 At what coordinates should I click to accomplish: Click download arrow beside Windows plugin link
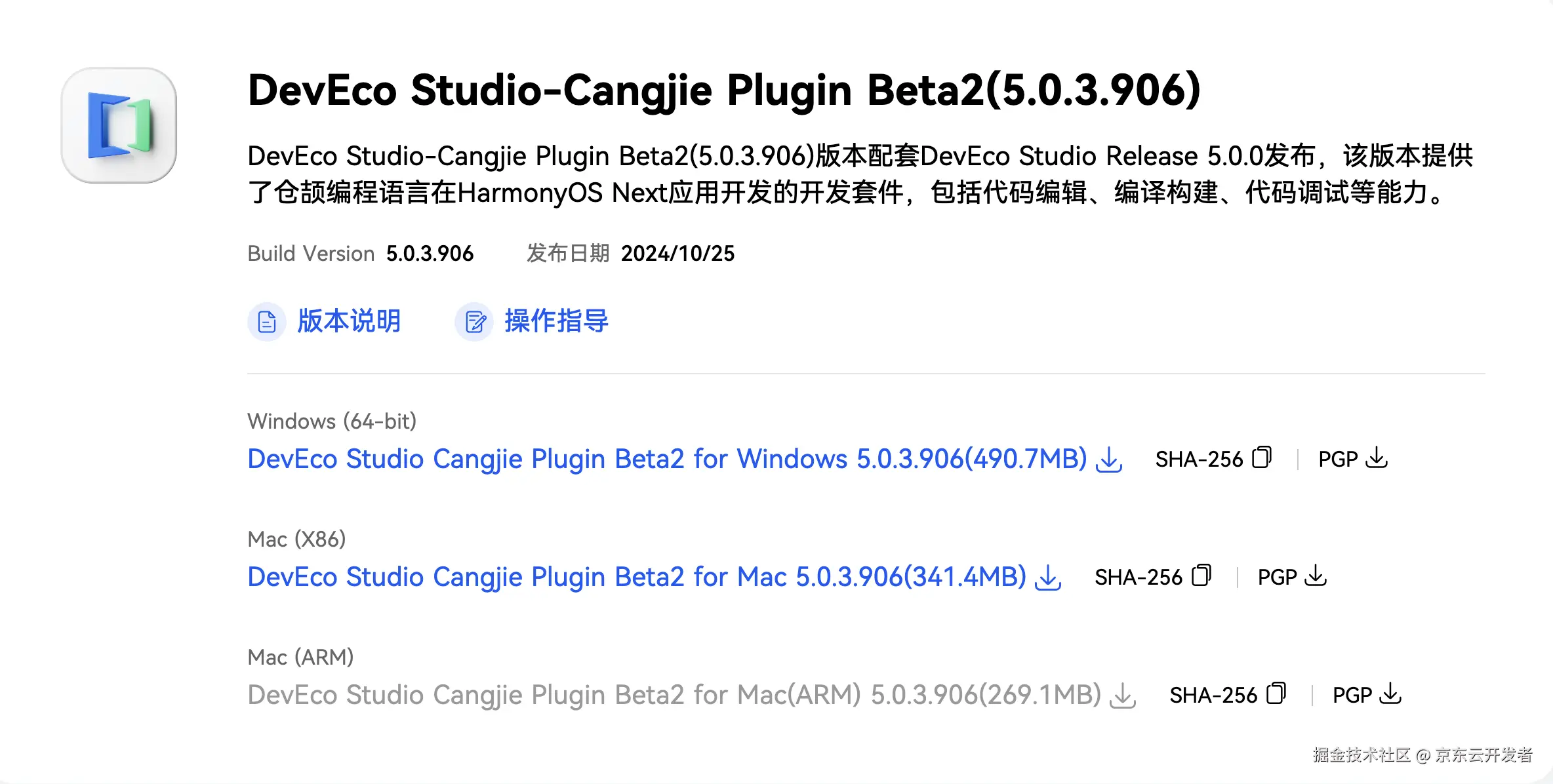tap(1110, 460)
